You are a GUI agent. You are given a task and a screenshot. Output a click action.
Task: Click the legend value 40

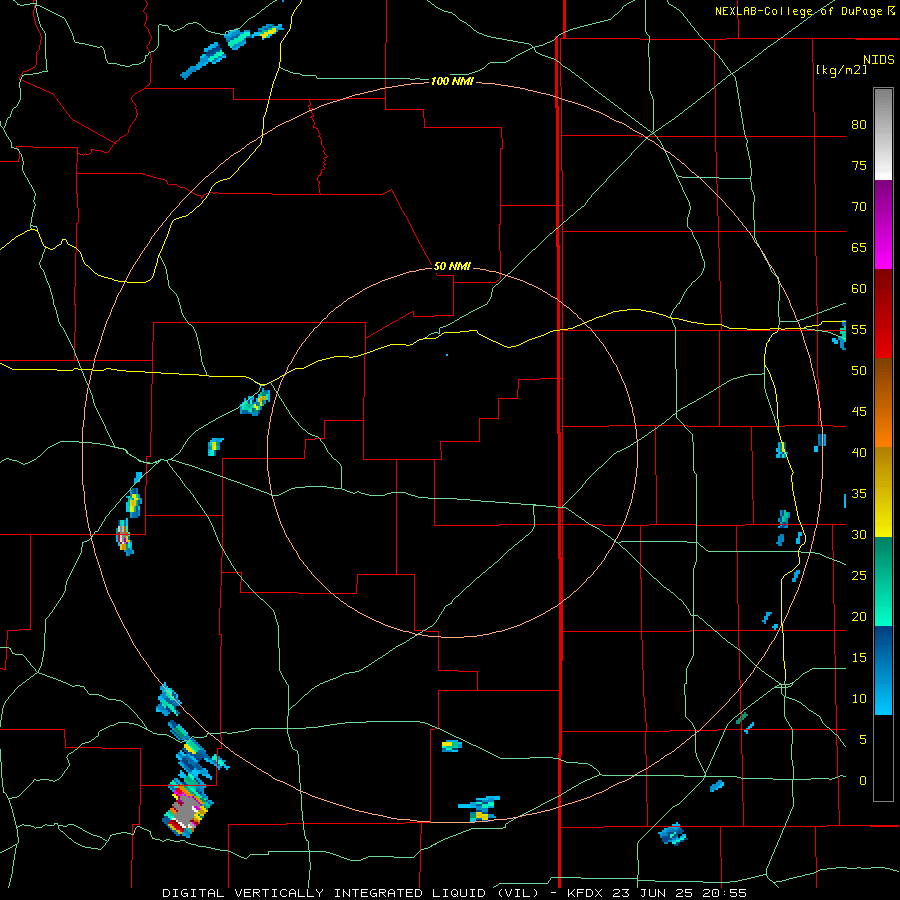tap(859, 452)
